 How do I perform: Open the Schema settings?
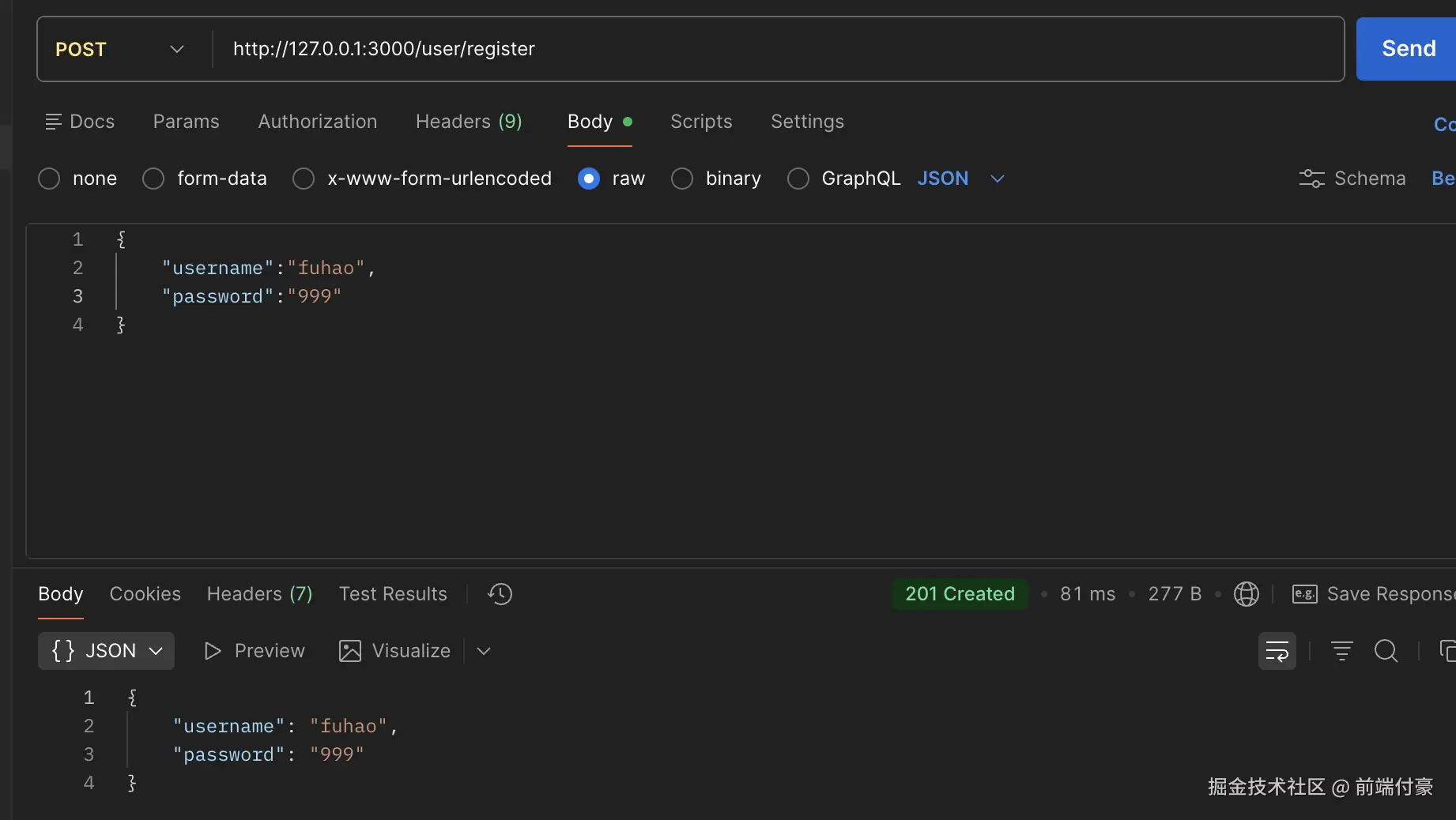pyautogui.click(x=1352, y=179)
